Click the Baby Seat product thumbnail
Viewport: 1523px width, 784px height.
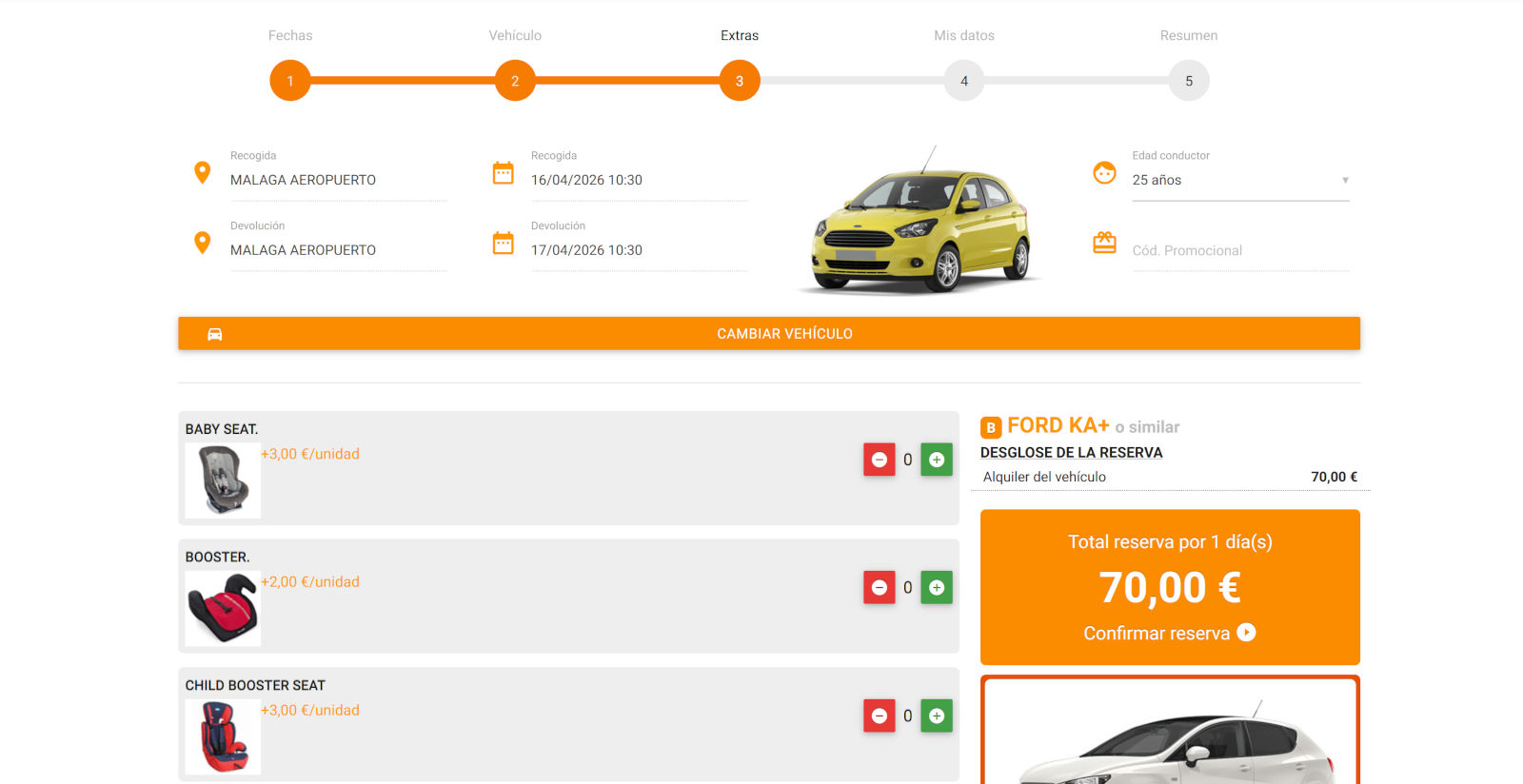tap(223, 480)
